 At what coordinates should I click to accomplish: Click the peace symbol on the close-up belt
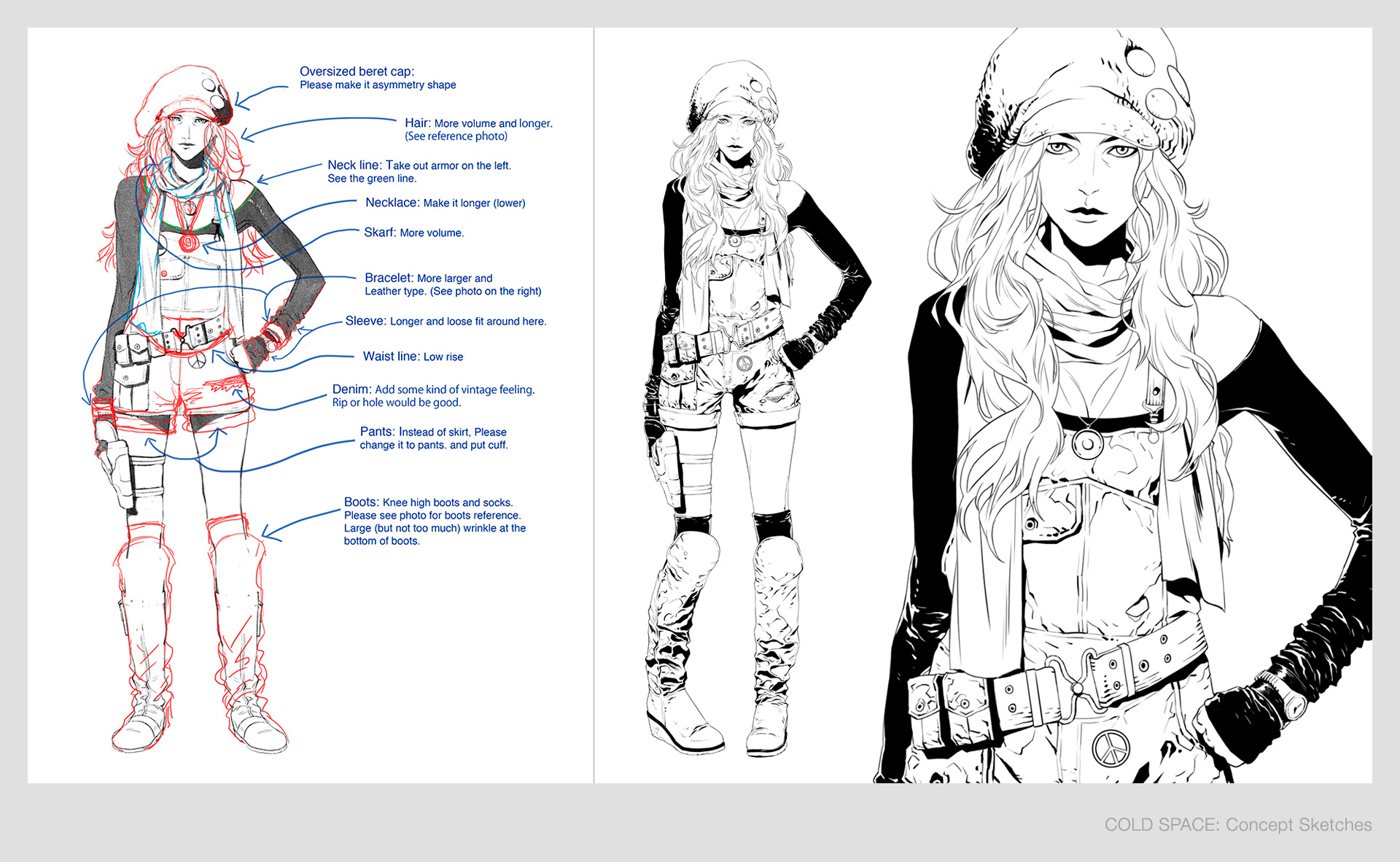[1111, 748]
